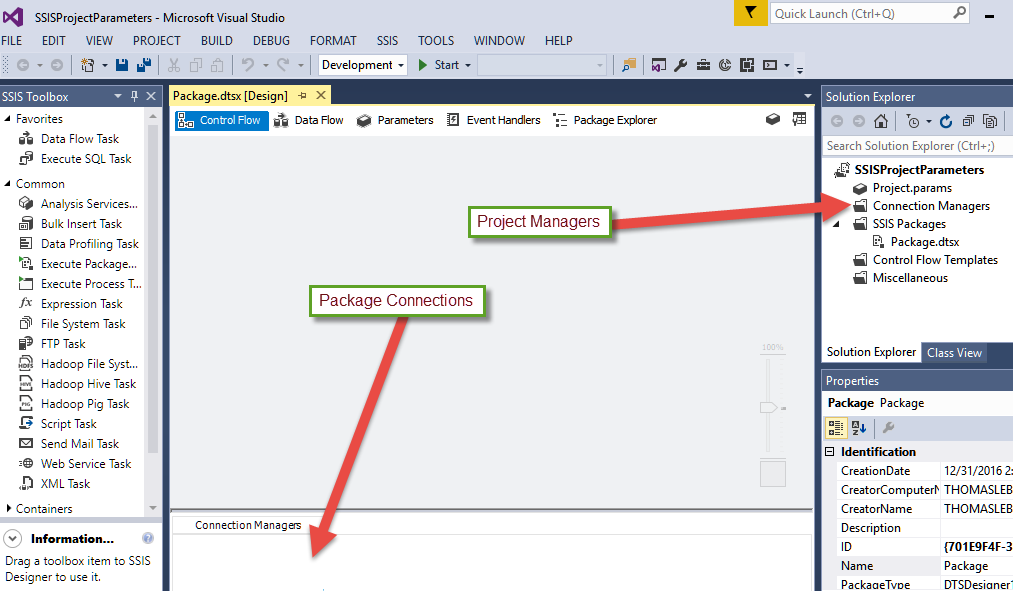Select XML Task in toolbox
The width and height of the screenshot is (1013, 591).
coord(65,484)
